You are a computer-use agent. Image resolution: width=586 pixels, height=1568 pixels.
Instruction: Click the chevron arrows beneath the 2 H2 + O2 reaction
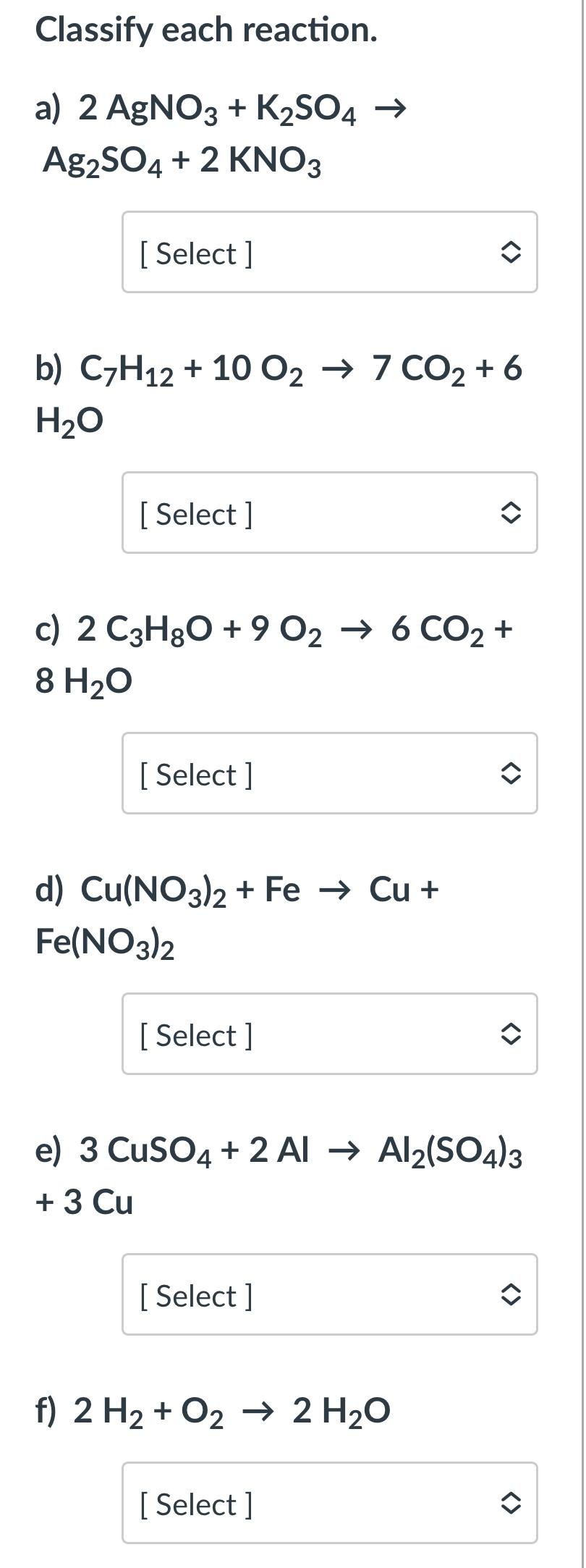tap(510, 1504)
